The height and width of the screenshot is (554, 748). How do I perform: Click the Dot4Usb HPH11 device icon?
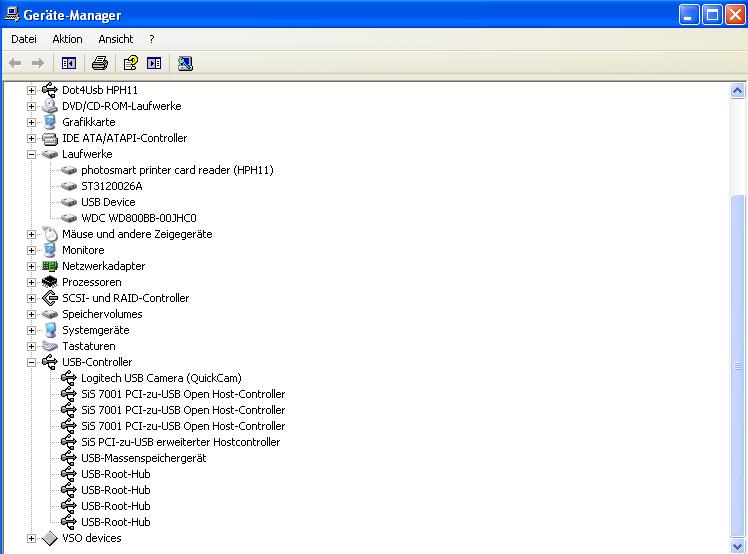50,90
